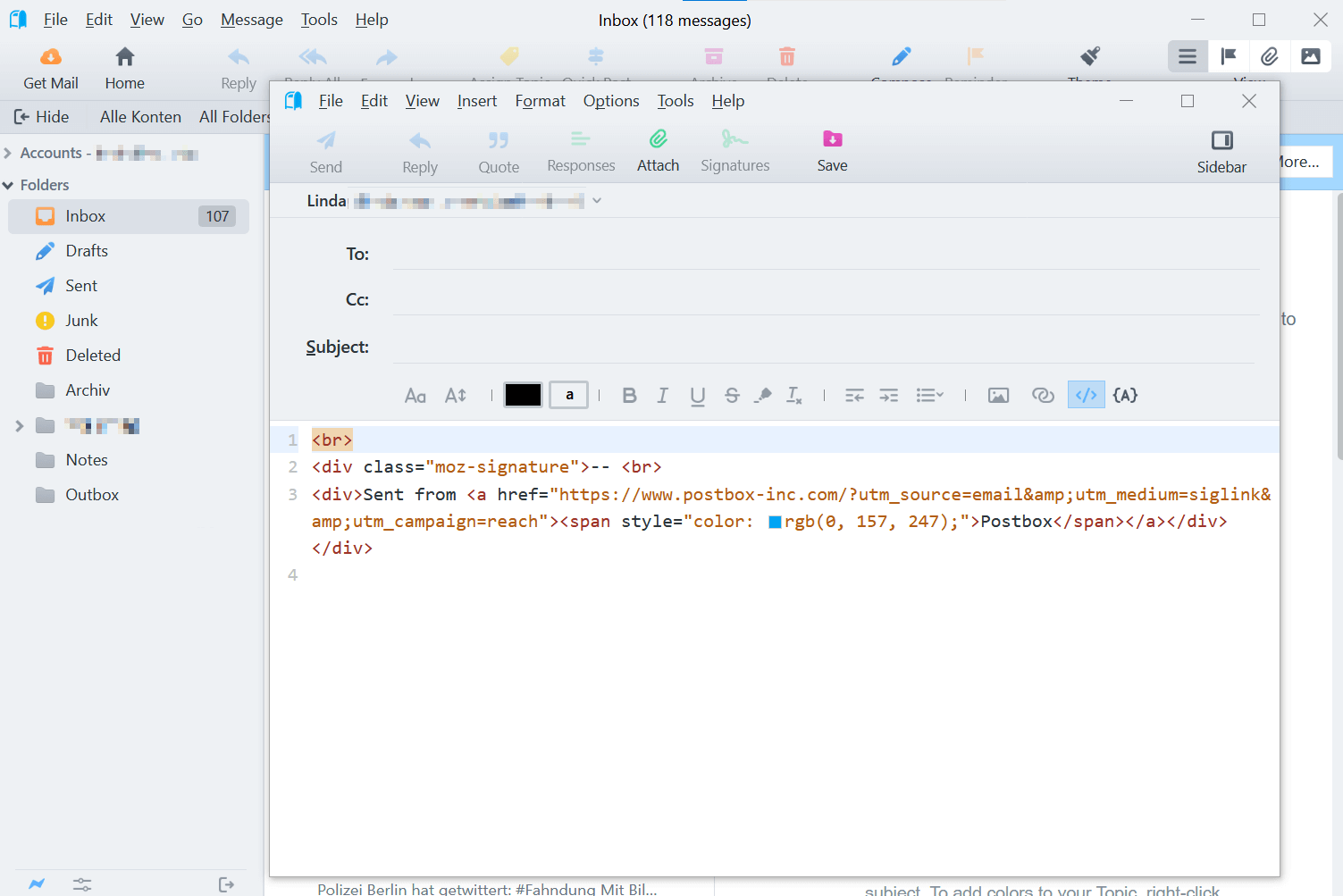
Task: Open the sender identity dropdown
Action: pyautogui.click(x=597, y=201)
